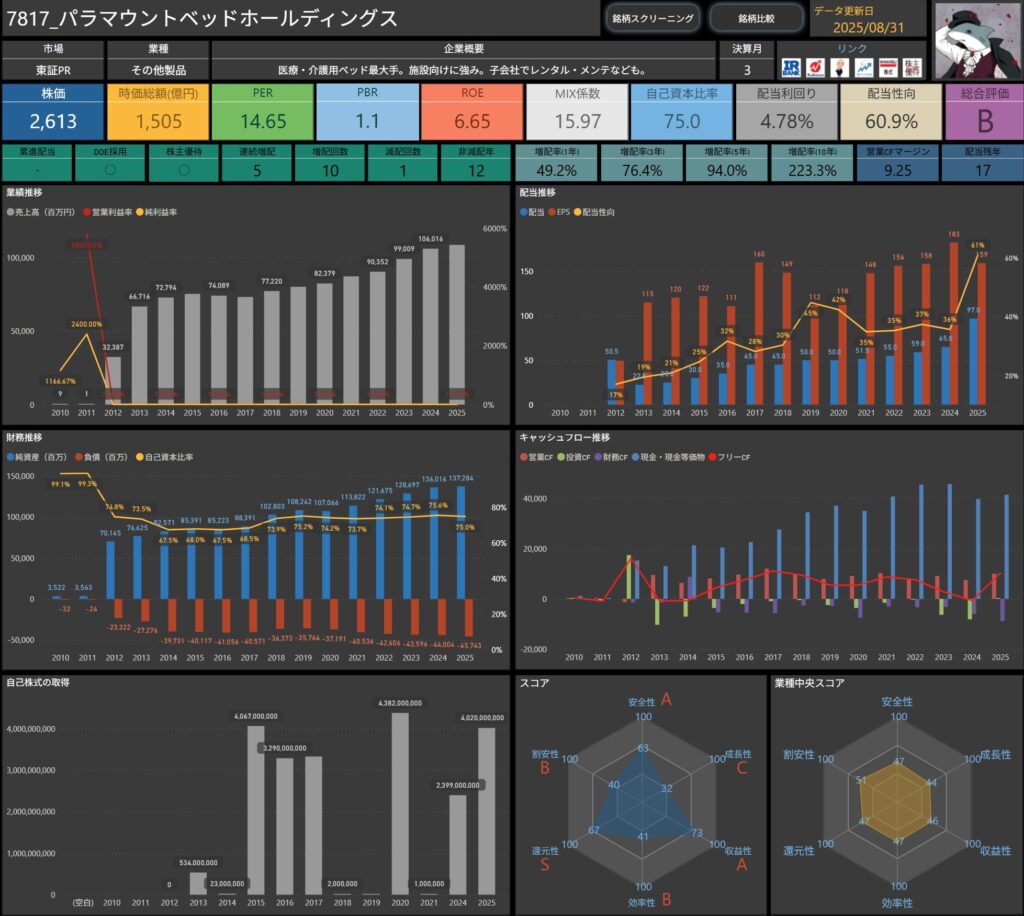Image resolution: width=1024 pixels, height=916 pixels.
Task: Select the PBR 1.1 card
Action: [x=368, y=112]
